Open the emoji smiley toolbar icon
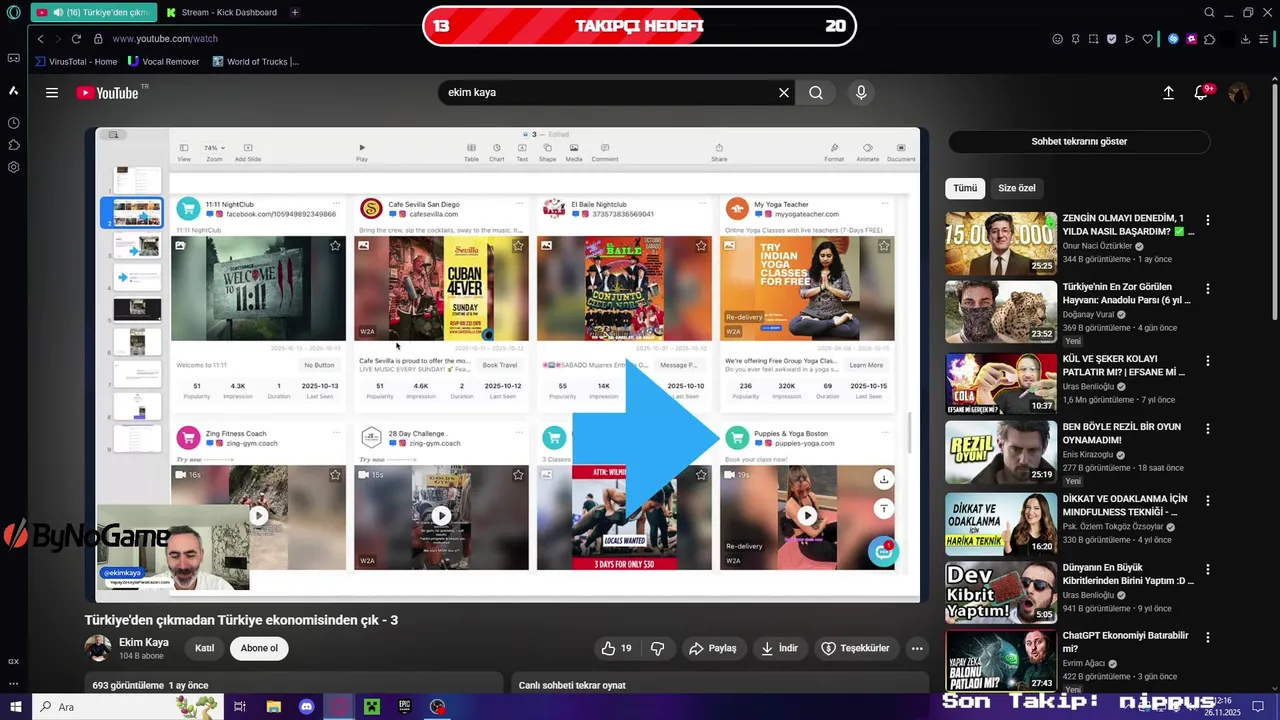This screenshot has width=1280, height=720. point(1057,39)
